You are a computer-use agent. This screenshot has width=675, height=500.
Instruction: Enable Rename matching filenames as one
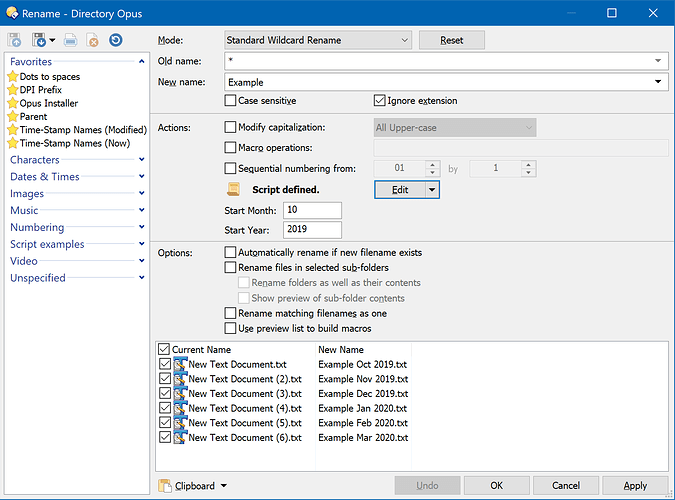pos(230,313)
